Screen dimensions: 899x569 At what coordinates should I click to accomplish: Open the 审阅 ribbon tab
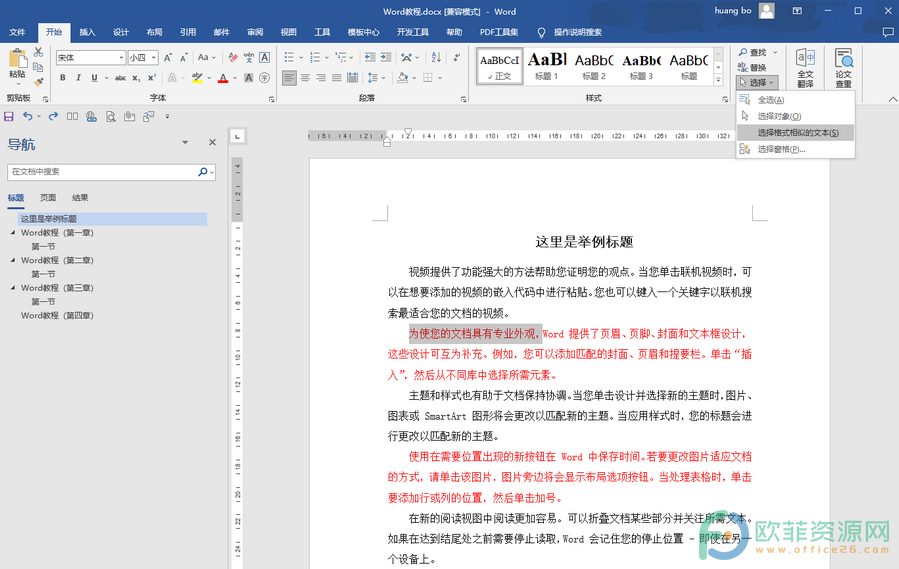(255, 32)
